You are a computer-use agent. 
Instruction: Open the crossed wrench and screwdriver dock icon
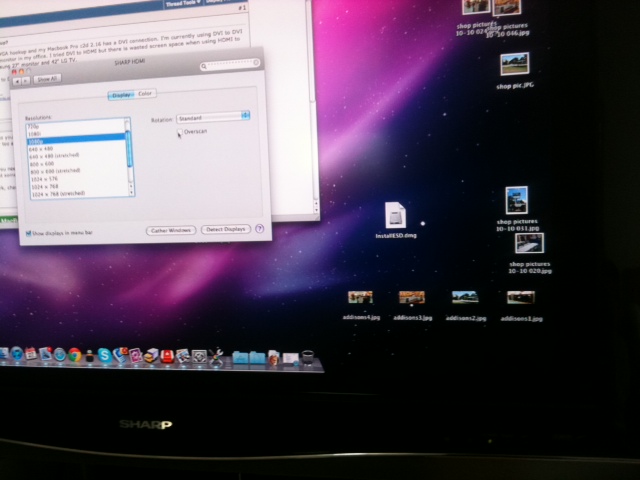point(216,357)
